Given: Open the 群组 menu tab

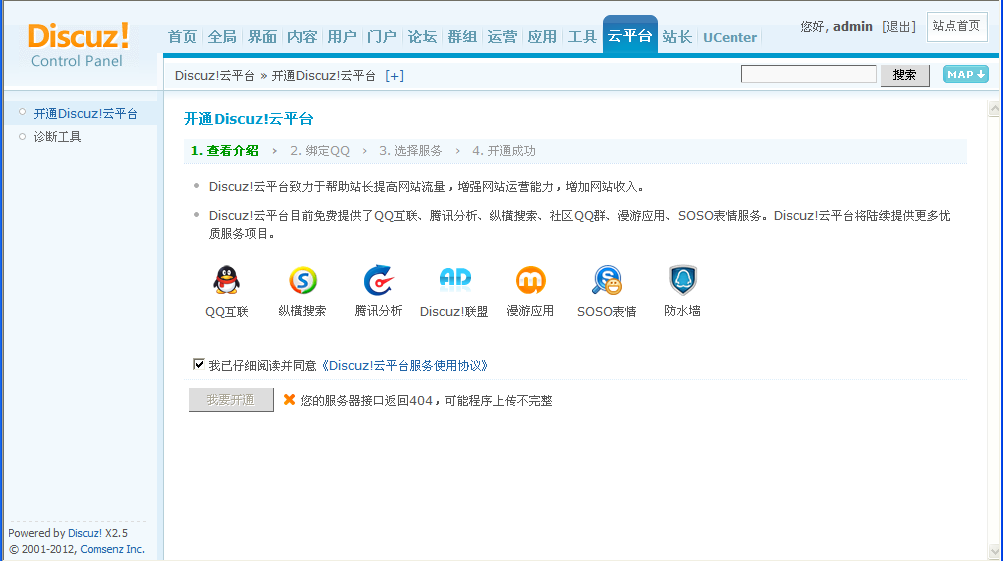Looking at the screenshot, I should [x=462, y=37].
